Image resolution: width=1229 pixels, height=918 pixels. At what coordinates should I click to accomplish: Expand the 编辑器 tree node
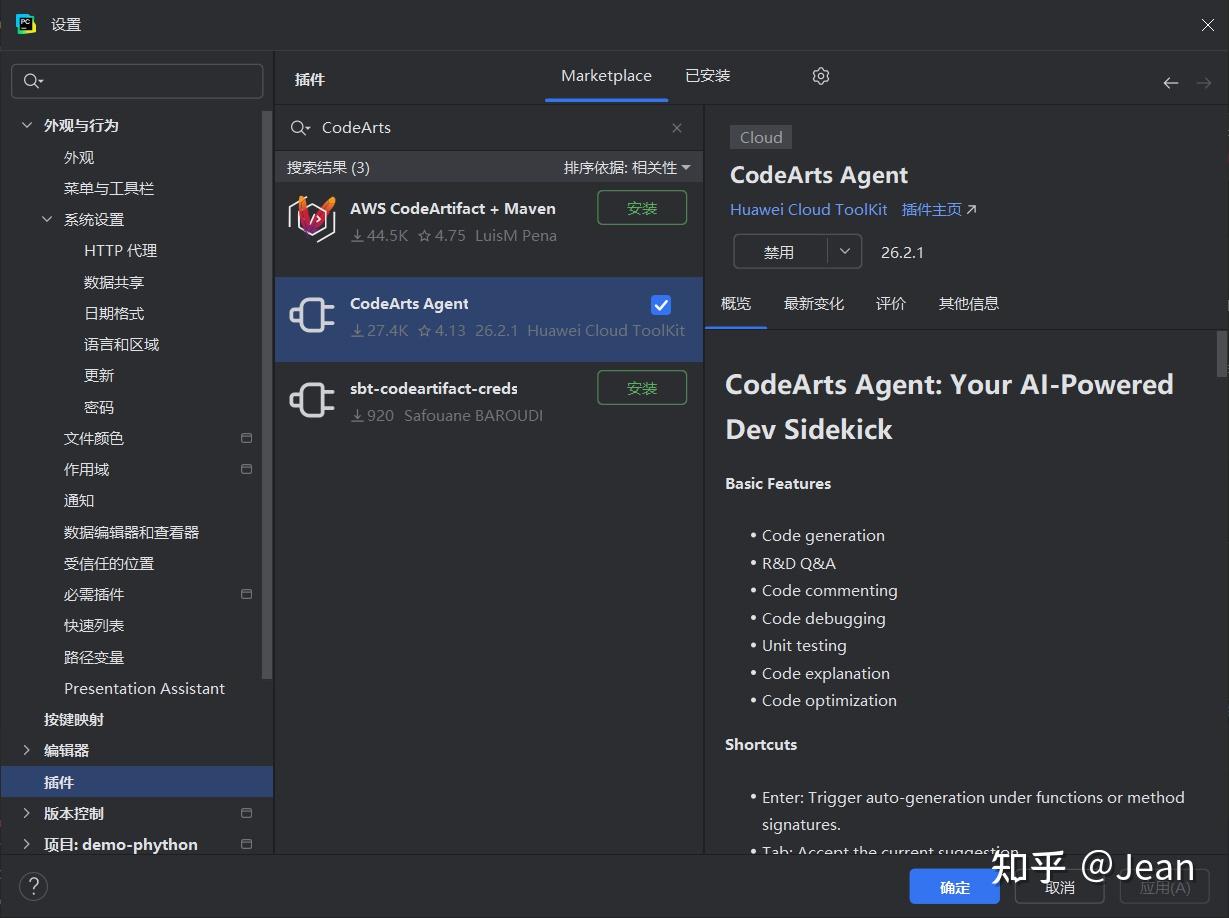tap(26, 751)
